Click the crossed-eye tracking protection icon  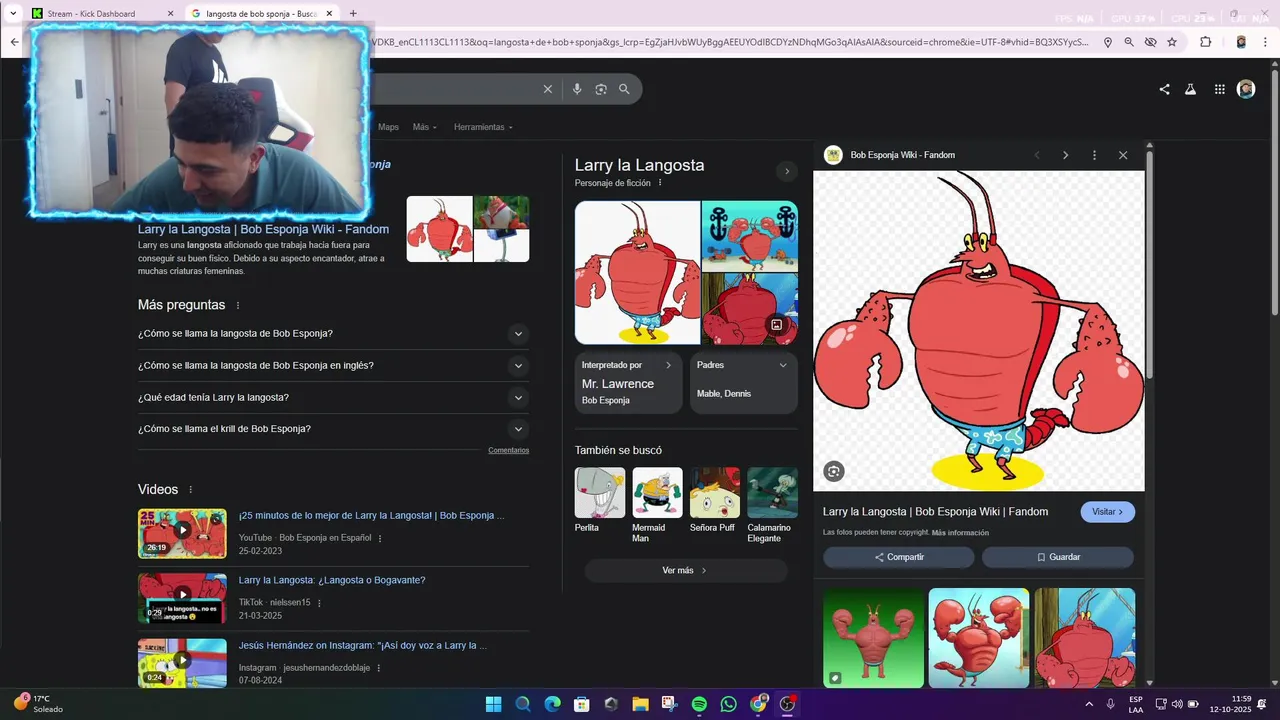pos(1150,42)
